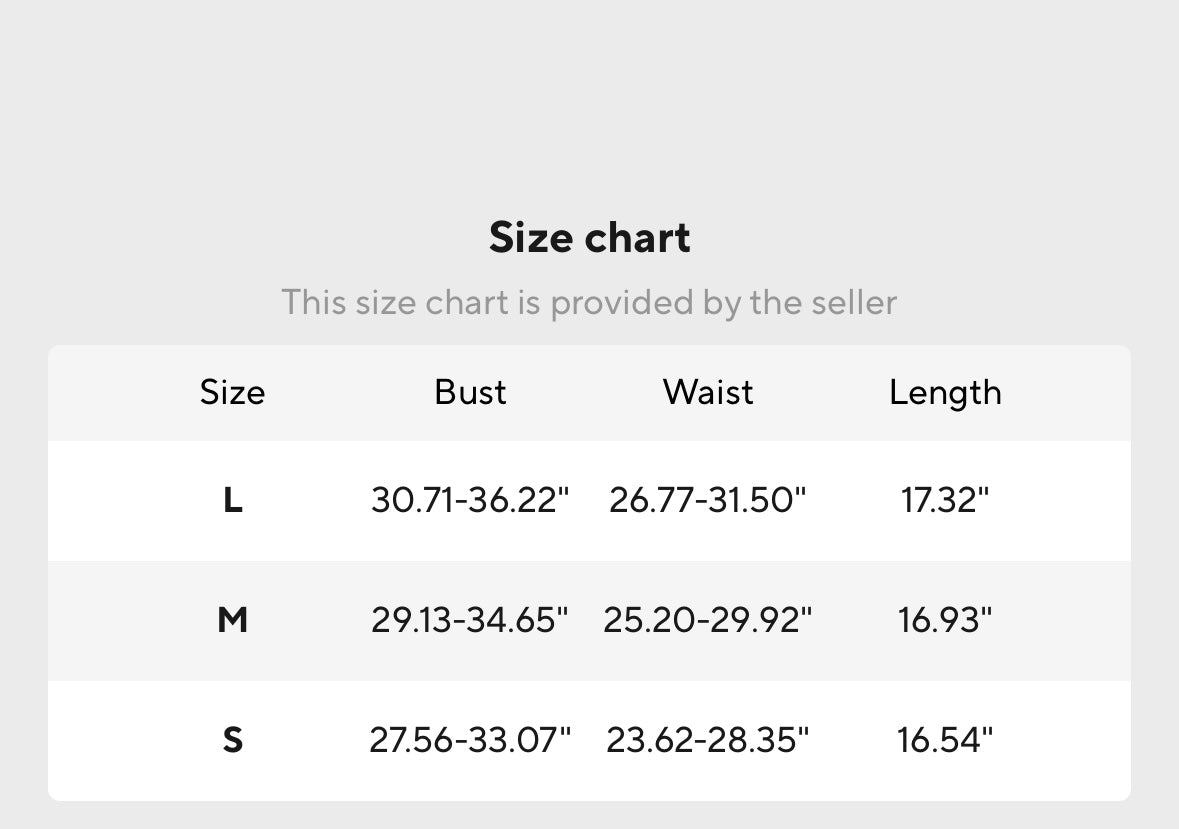Viewport: 1179px width, 829px height.
Task: Click the L bust value 30.71-36.22"
Action: 470,500
